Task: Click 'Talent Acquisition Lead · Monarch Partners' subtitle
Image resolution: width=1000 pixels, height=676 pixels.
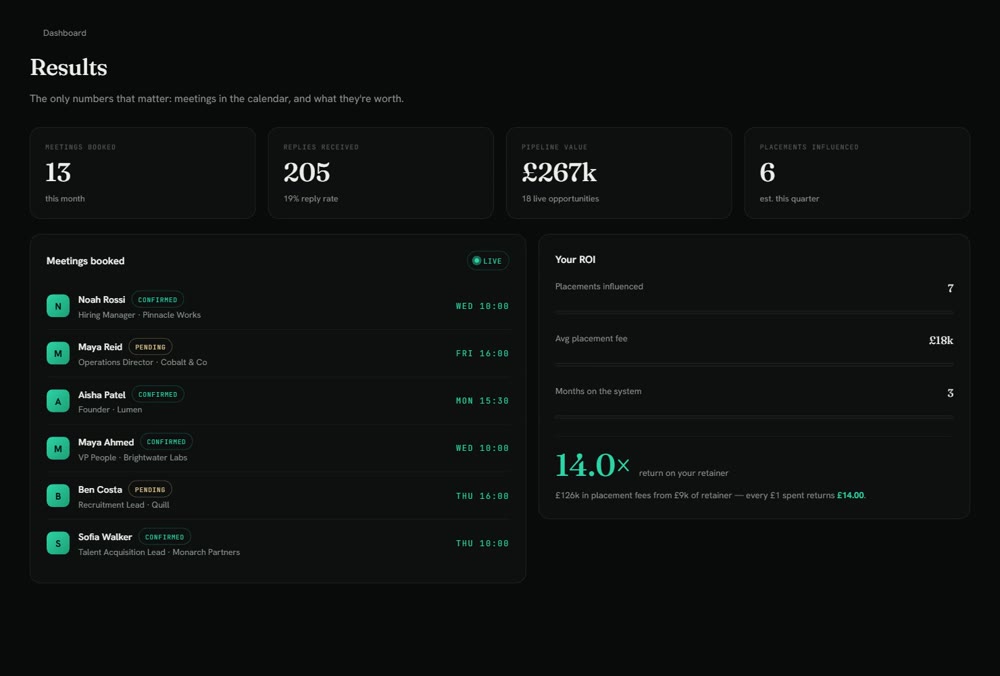Action: (159, 552)
